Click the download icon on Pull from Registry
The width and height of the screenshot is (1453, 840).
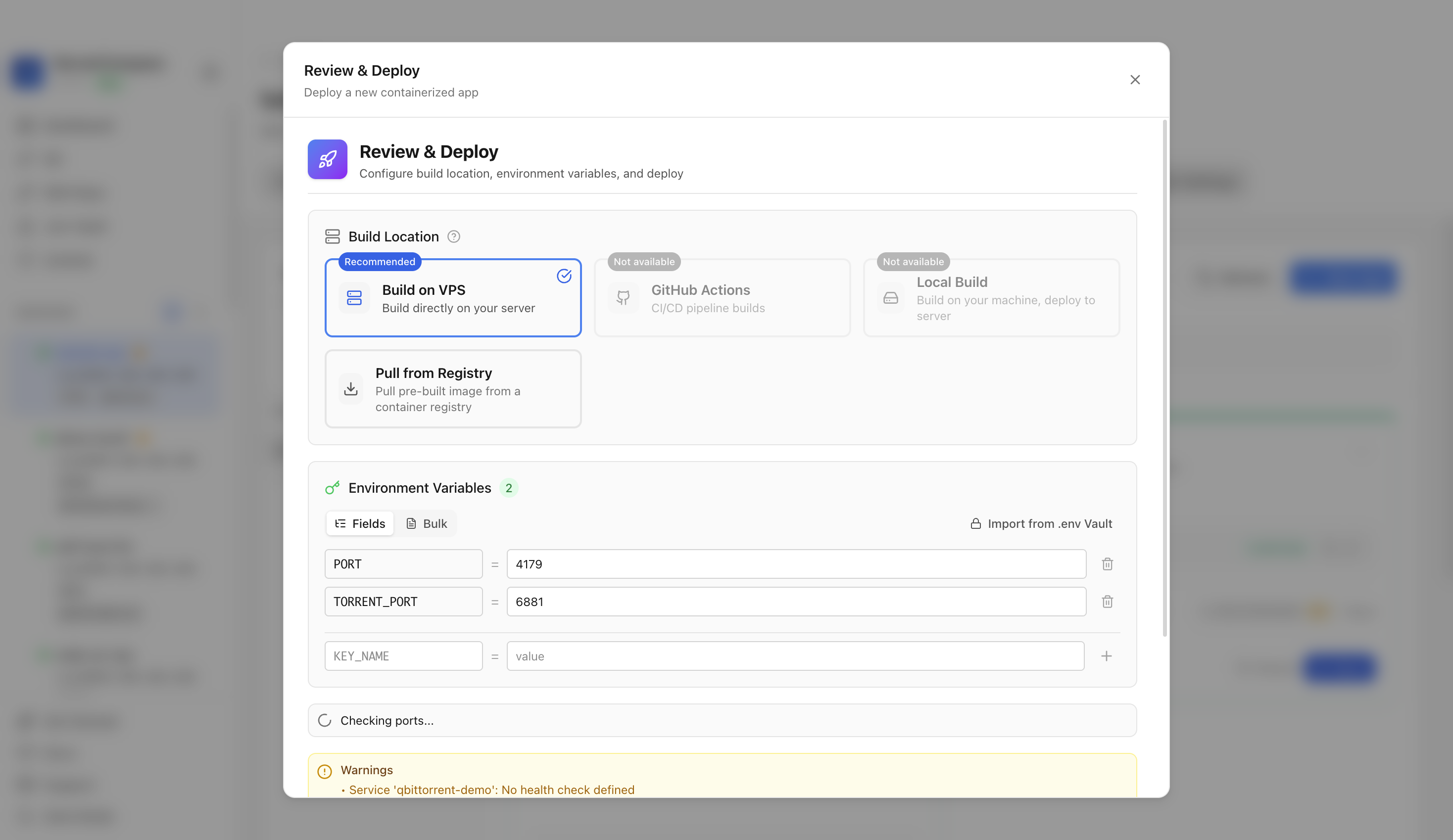(351, 389)
